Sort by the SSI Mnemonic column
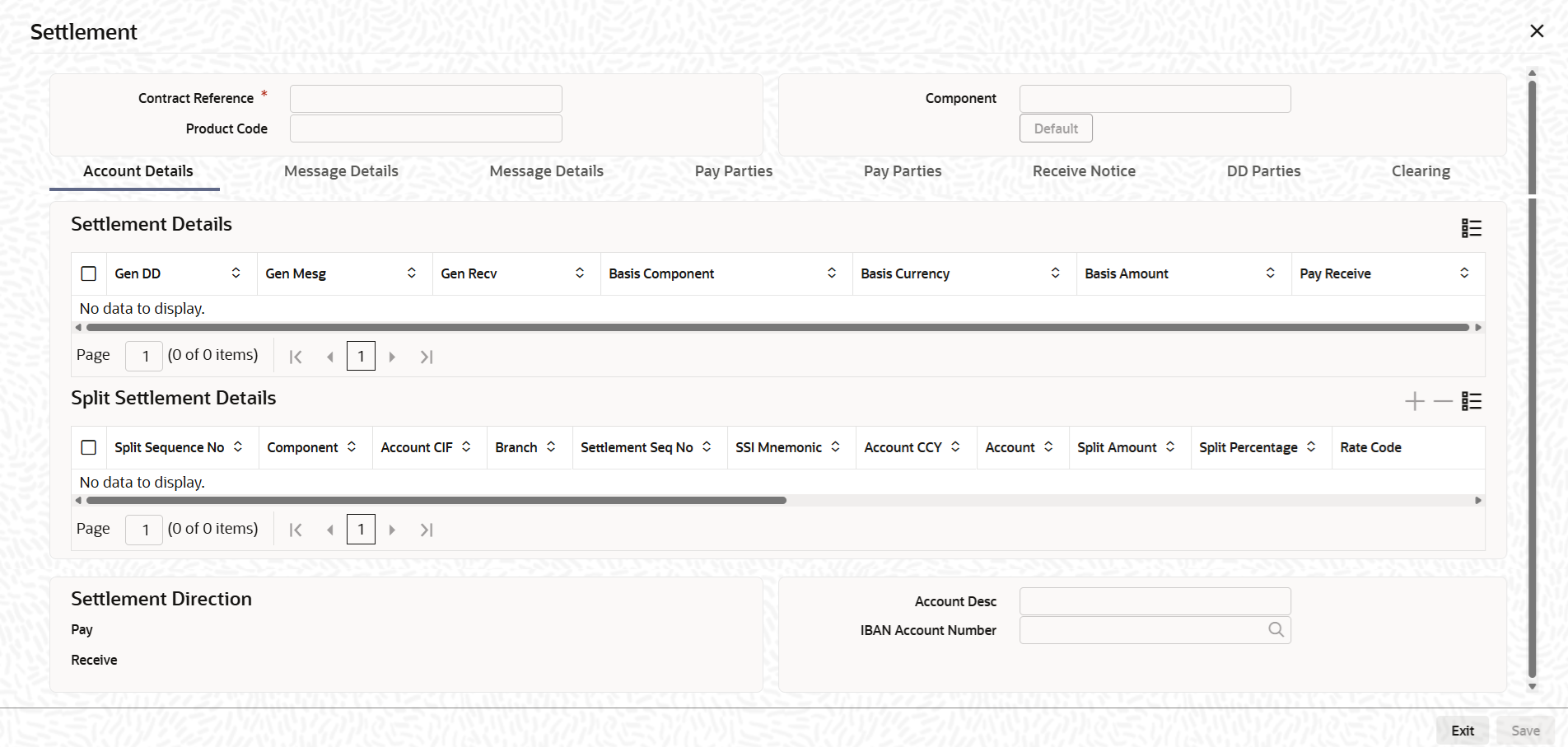 point(836,446)
